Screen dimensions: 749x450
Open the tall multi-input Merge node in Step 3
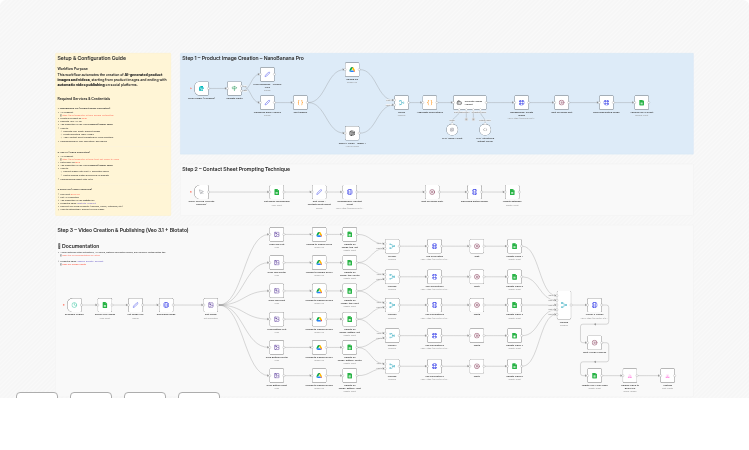pos(564,304)
